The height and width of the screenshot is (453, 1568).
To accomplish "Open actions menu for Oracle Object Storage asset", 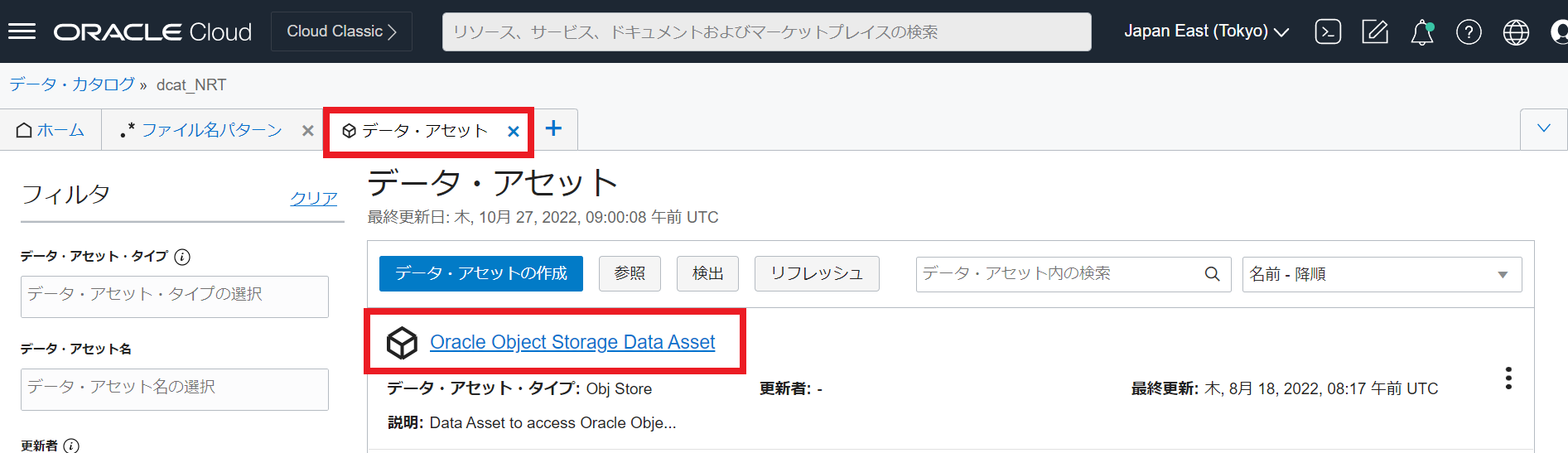I will [x=1508, y=378].
